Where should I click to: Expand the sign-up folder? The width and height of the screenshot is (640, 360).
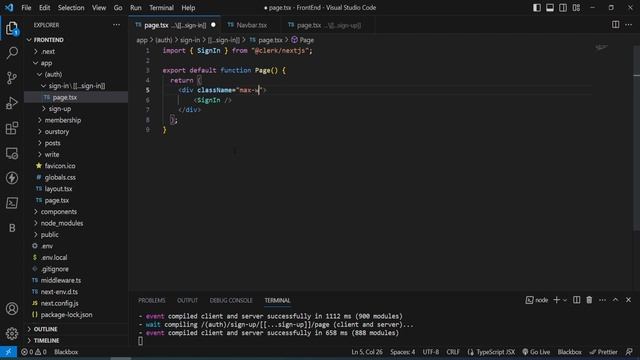(44, 109)
